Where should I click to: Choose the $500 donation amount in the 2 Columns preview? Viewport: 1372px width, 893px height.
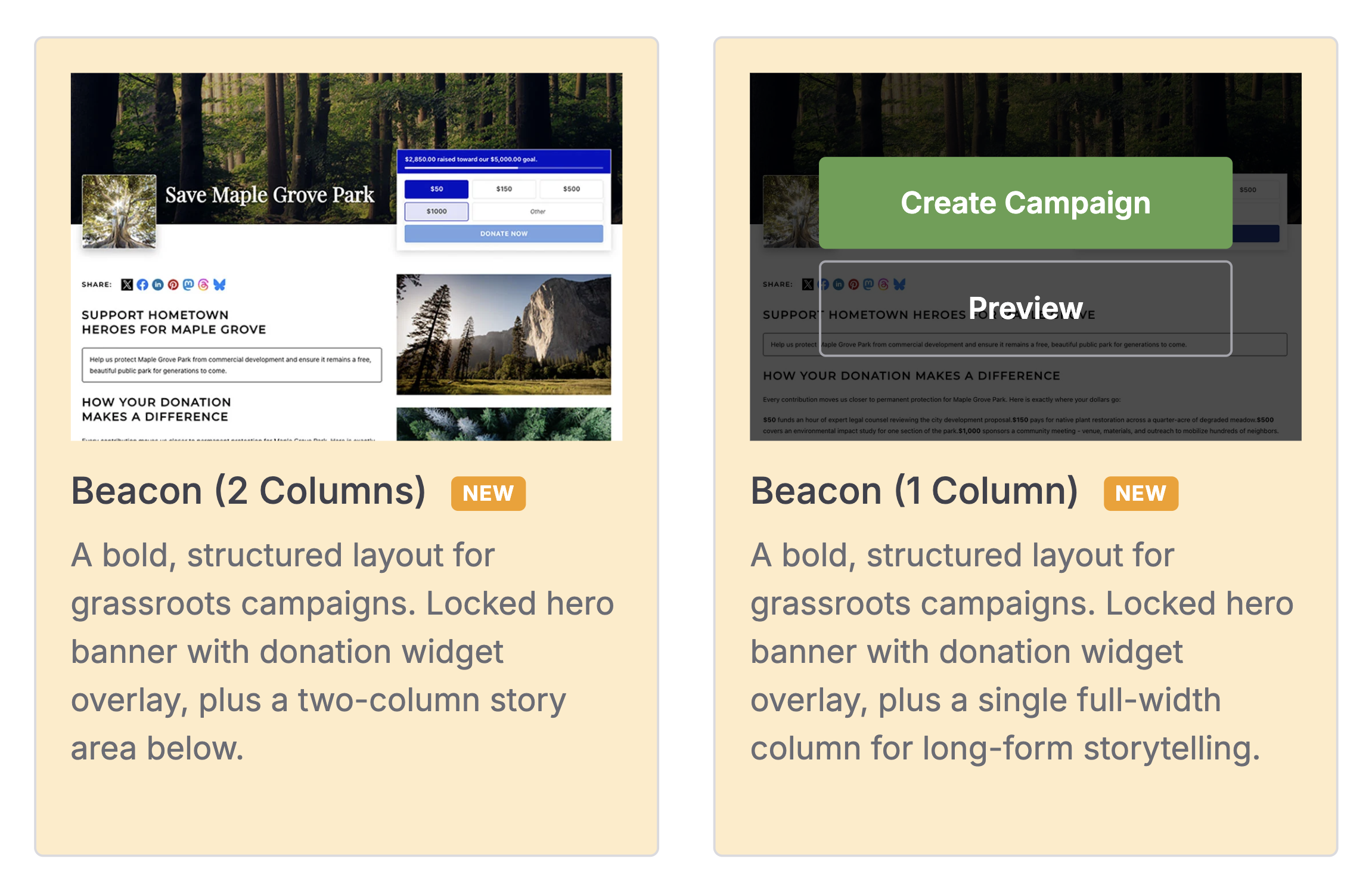571,189
